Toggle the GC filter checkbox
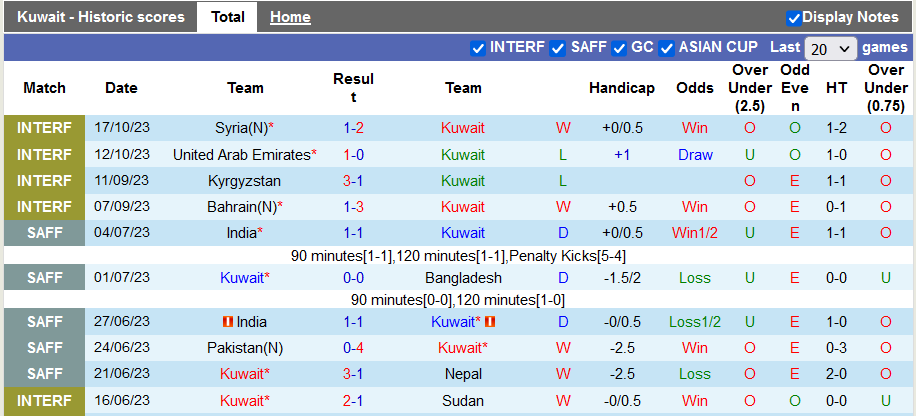 click(620, 48)
